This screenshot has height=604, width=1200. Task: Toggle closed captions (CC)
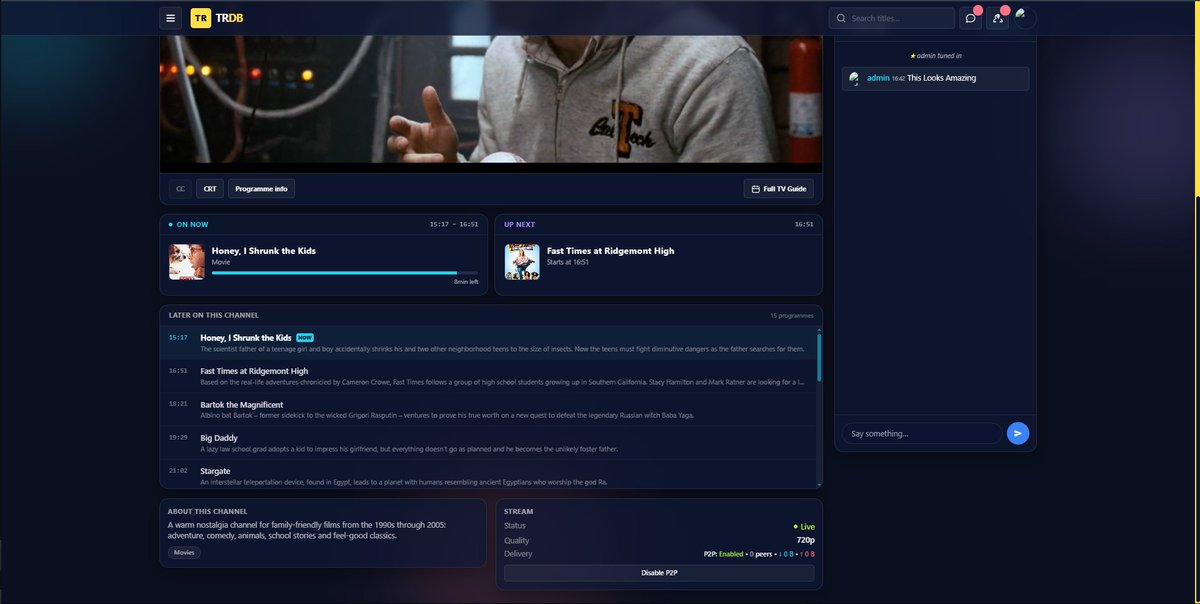coord(181,189)
